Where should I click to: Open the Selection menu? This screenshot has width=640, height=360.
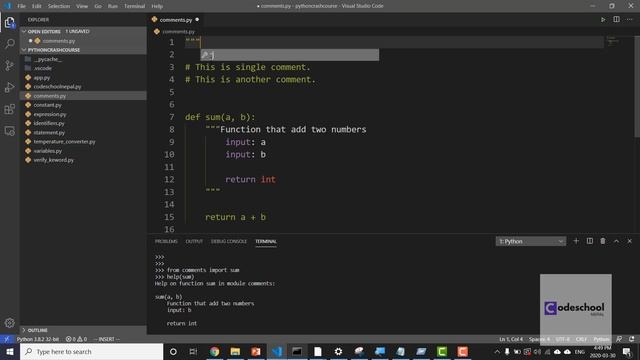point(59,6)
